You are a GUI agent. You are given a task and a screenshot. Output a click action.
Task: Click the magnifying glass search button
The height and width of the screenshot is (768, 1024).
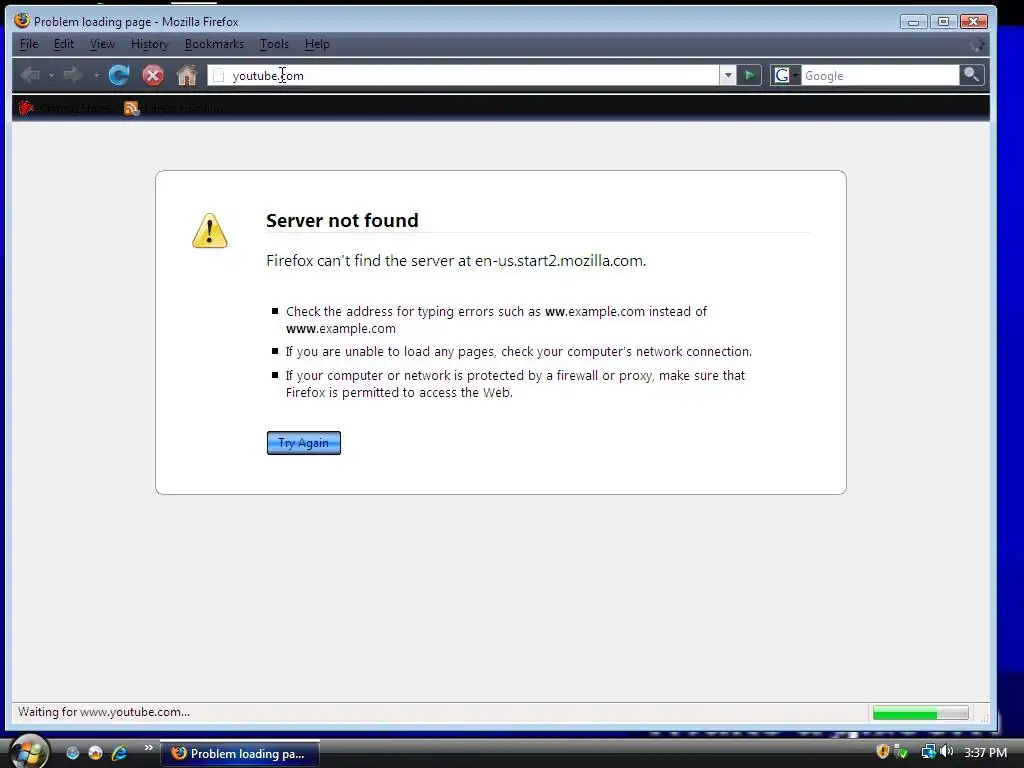(x=971, y=75)
